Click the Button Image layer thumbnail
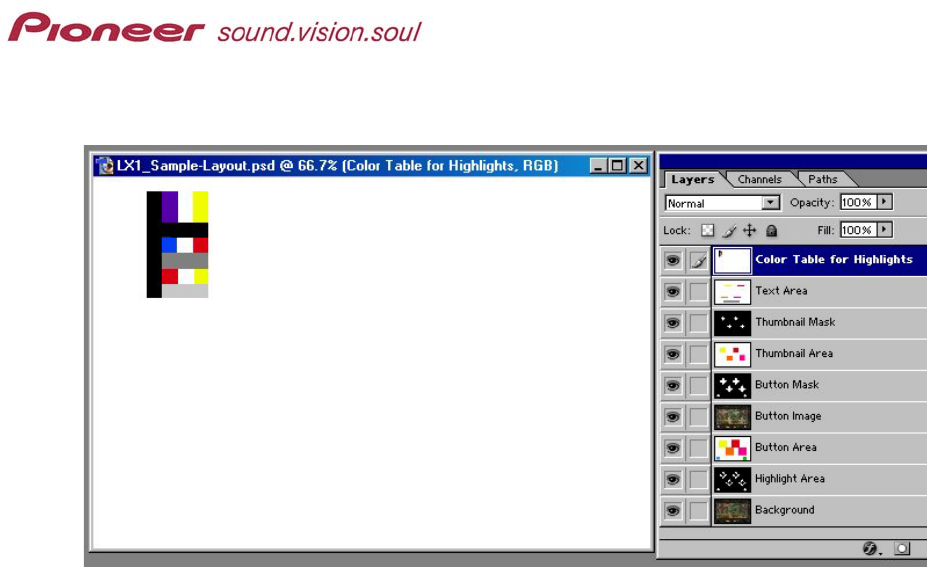The image size is (927, 567). [732, 417]
